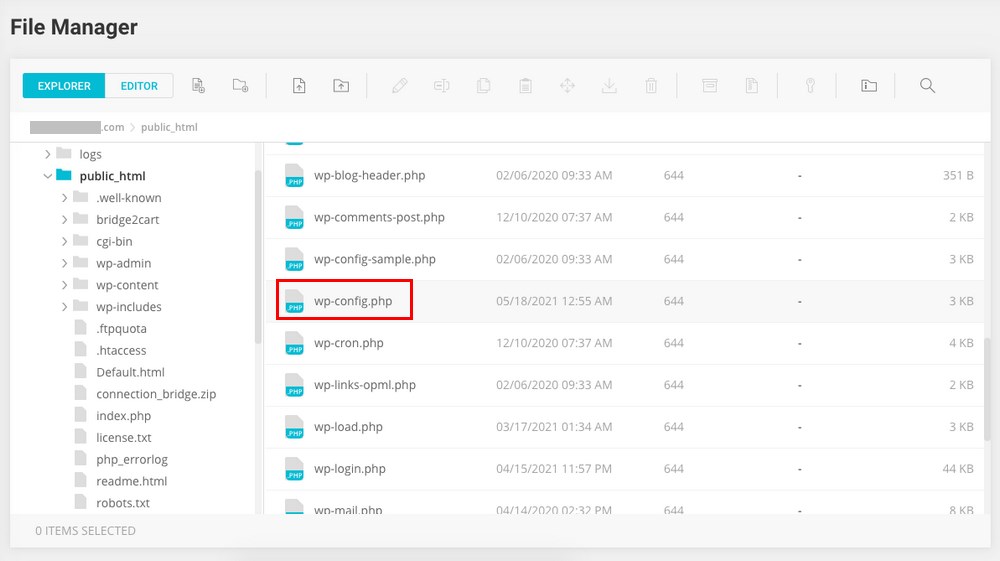Open the search magnifier icon
Image resolution: width=1000 pixels, height=561 pixels.
[927, 85]
